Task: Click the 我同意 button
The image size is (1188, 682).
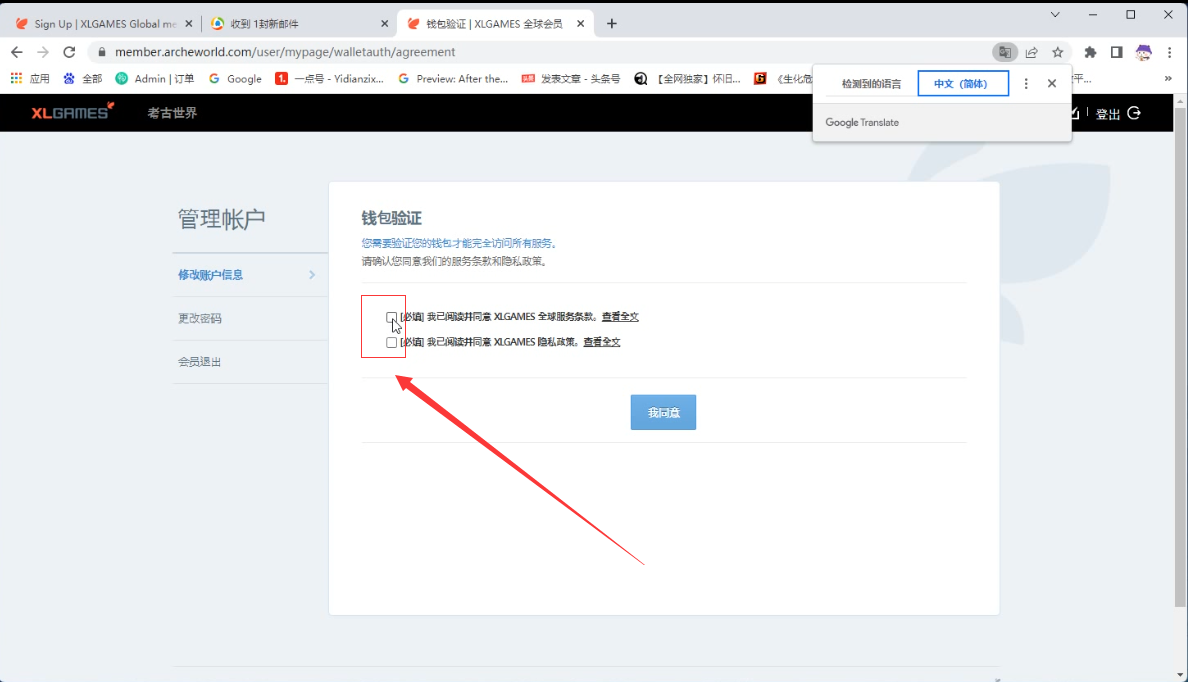Action: point(663,412)
